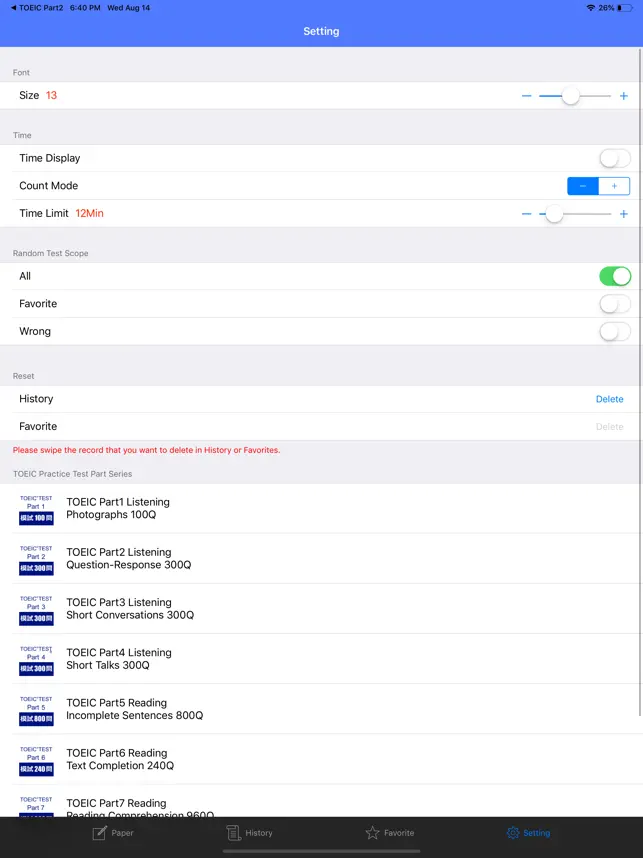
Task: Enable Favorite random test scope switch
Action: click(615, 304)
